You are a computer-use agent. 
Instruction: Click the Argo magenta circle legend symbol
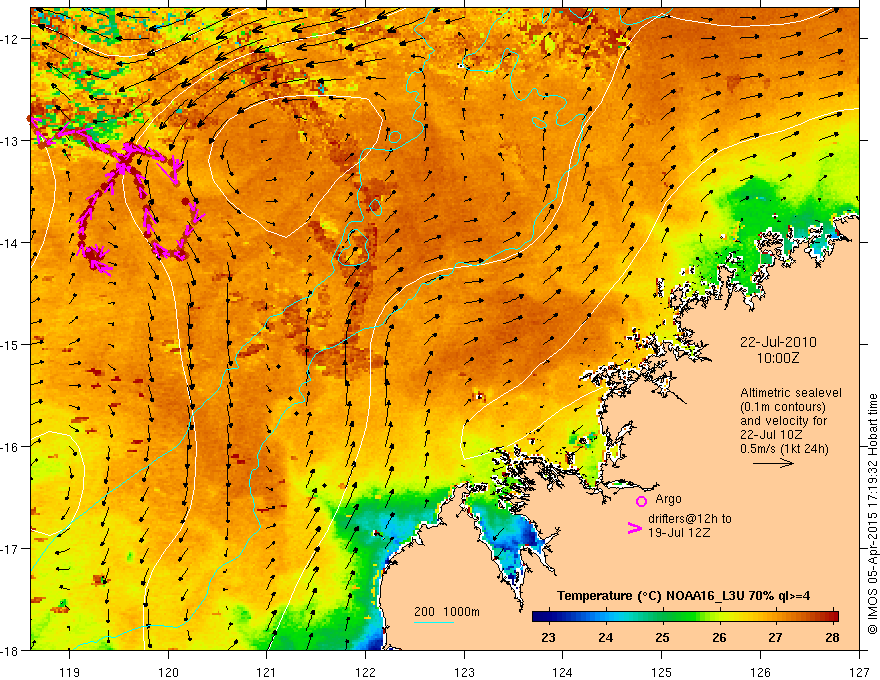pyautogui.click(x=641, y=501)
